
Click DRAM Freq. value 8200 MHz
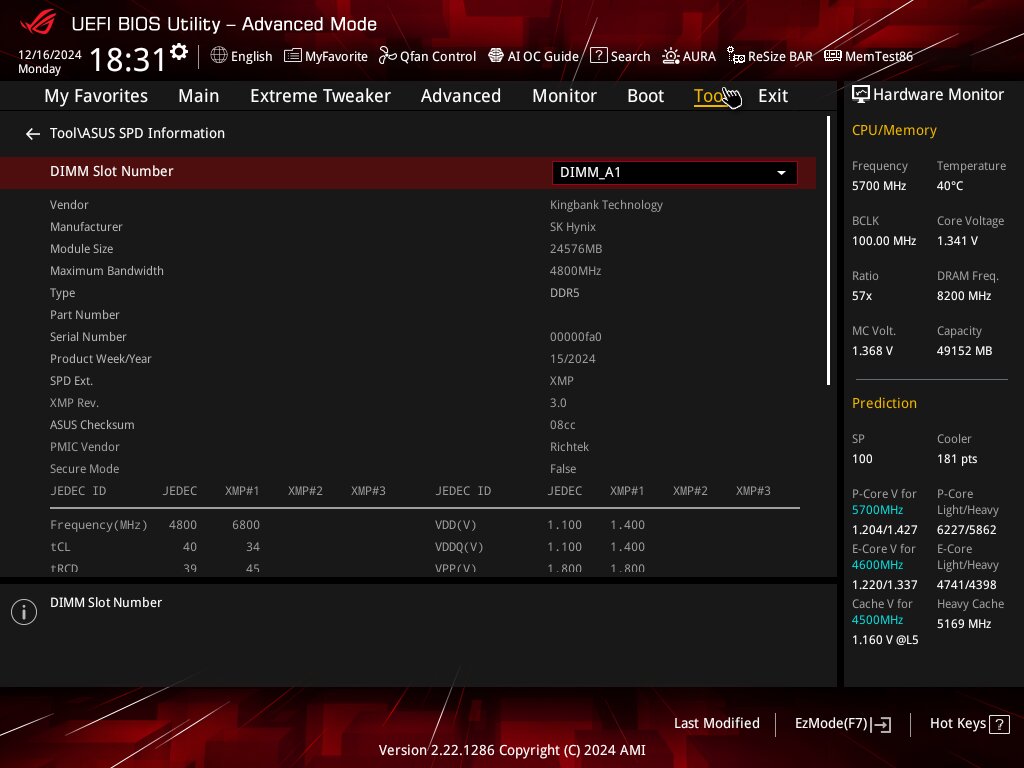pyautogui.click(x=964, y=296)
